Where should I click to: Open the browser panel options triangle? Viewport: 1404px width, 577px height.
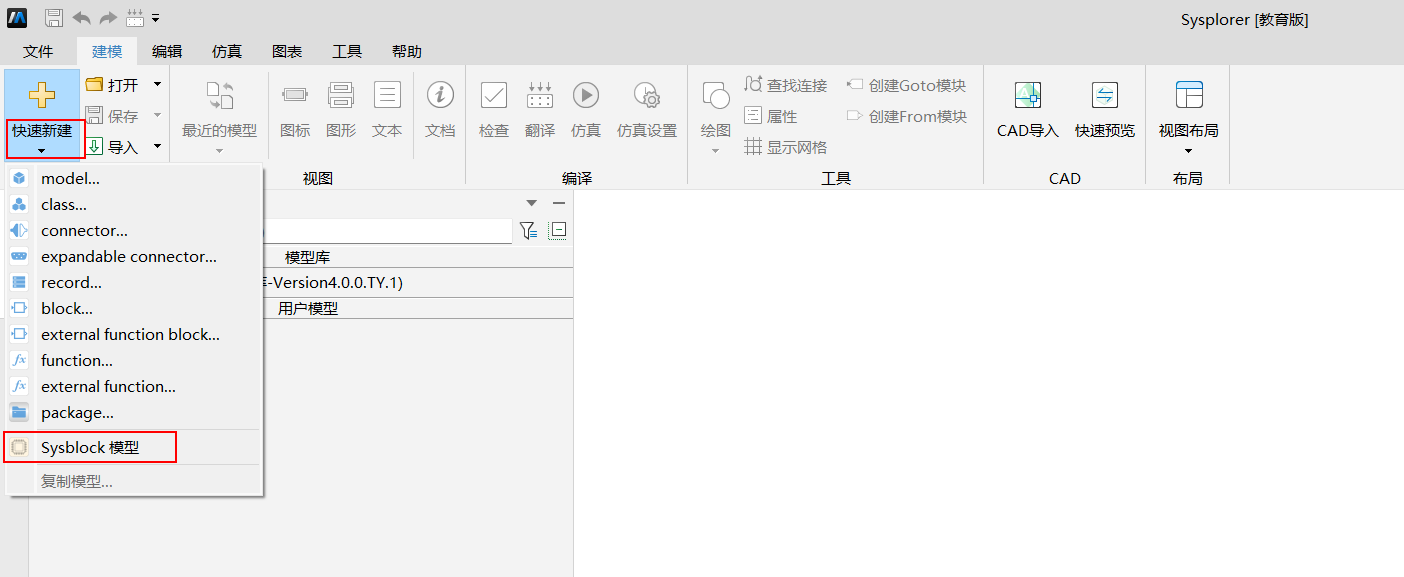[532, 203]
